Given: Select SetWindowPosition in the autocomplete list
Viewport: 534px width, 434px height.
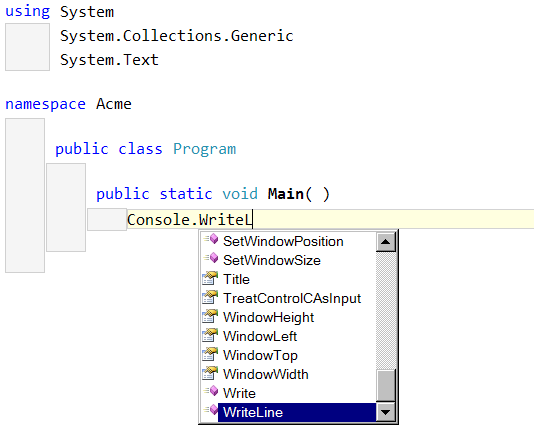Looking at the screenshot, I should click(288, 241).
